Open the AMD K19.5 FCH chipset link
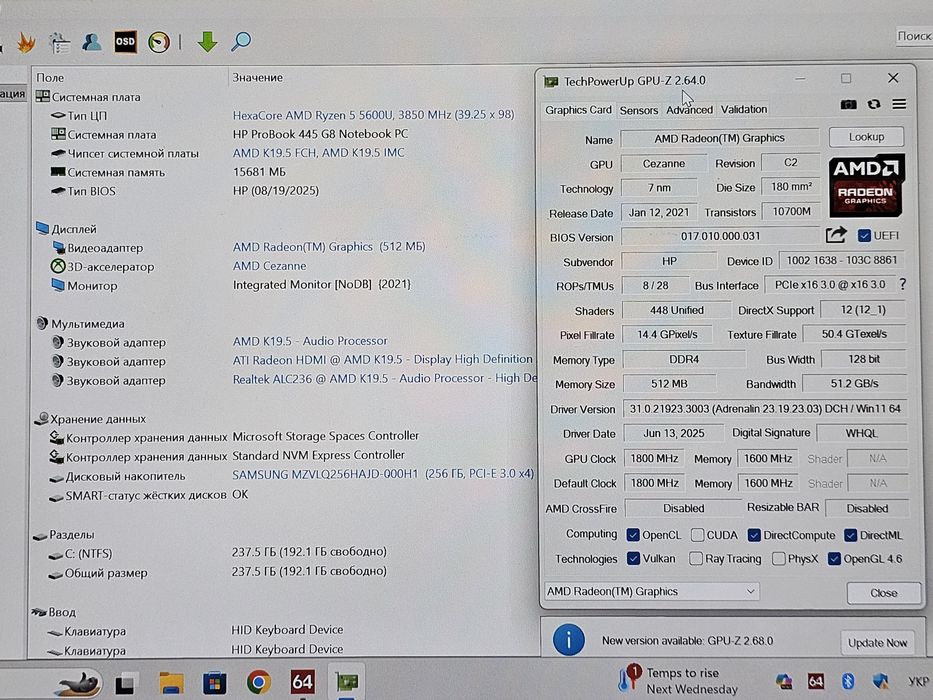Image resolution: width=933 pixels, height=700 pixels. click(x=318, y=153)
